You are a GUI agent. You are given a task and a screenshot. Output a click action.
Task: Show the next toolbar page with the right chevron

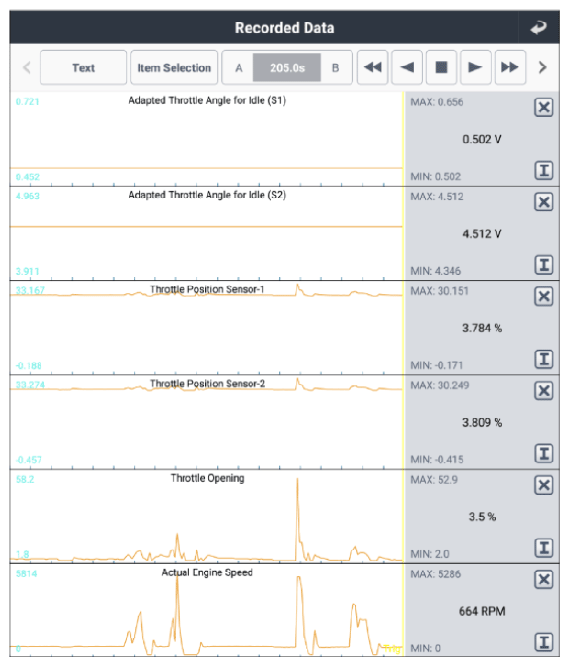tap(542, 68)
